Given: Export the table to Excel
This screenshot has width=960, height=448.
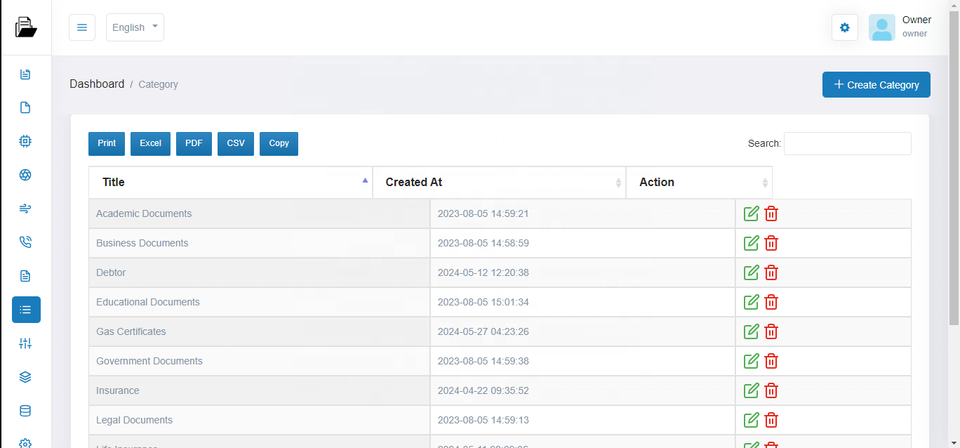Looking at the screenshot, I should coord(150,144).
